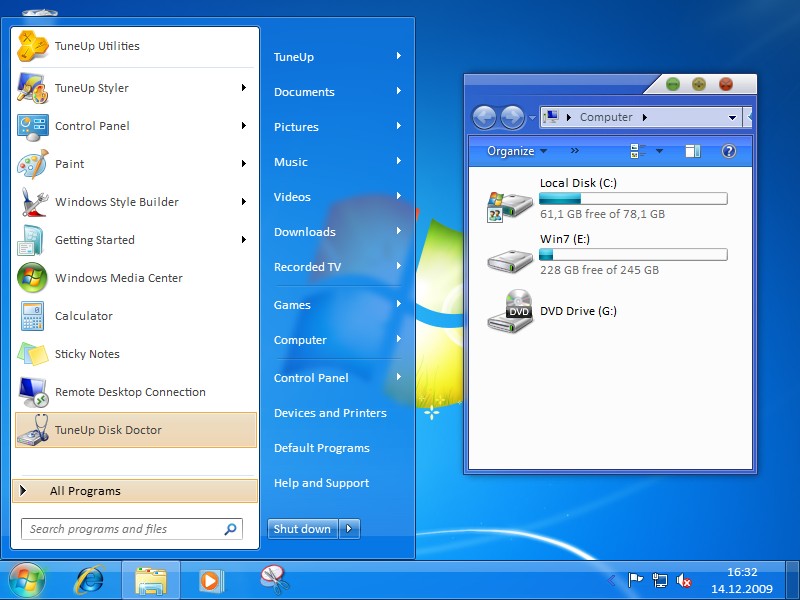The height and width of the screenshot is (600, 800).
Task: Click Win7 (E:) usage bar
Action: [x=633, y=255]
